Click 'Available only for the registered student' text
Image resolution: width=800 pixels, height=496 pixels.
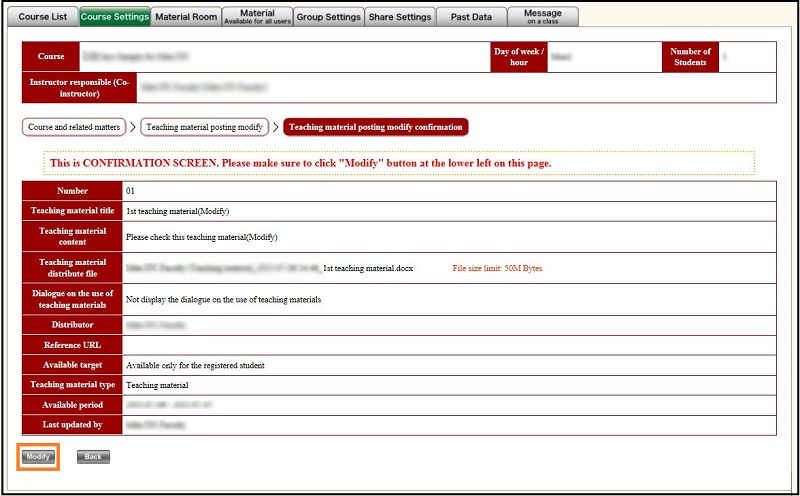pos(195,365)
